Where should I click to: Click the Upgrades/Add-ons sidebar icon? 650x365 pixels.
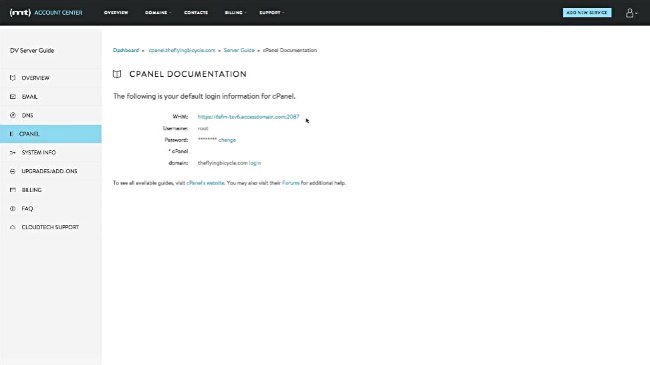13,171
